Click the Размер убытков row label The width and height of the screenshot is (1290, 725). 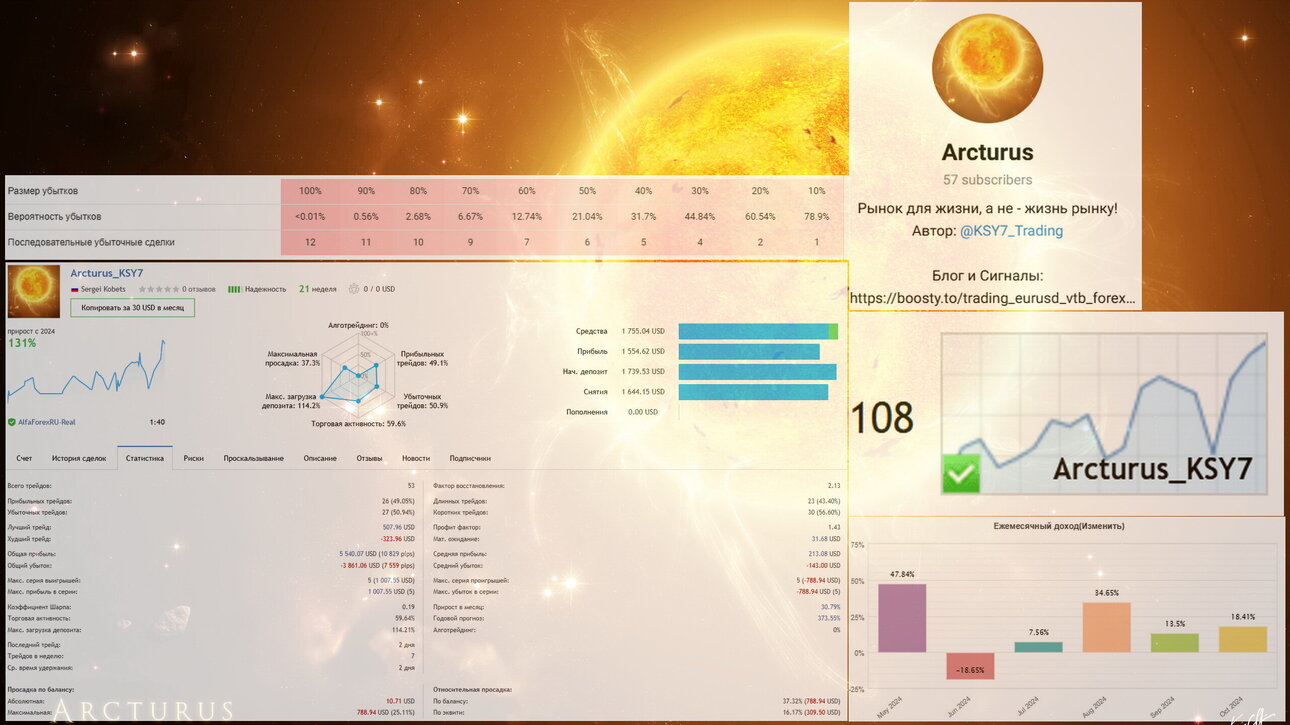[42, 191]
